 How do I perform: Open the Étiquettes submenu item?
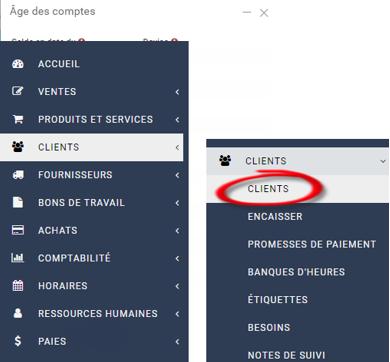pyautogui.click(x=277, y=299)
